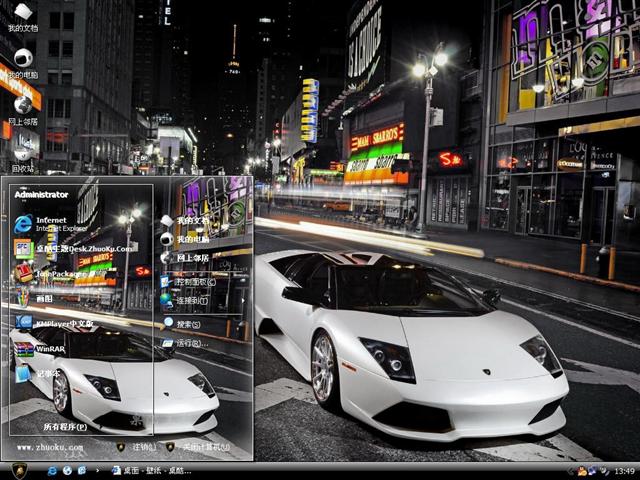Open 我的文档 in start menu right column
This screenshot has width=640, height=480.
pyautogui.click(x=184, y=221)
